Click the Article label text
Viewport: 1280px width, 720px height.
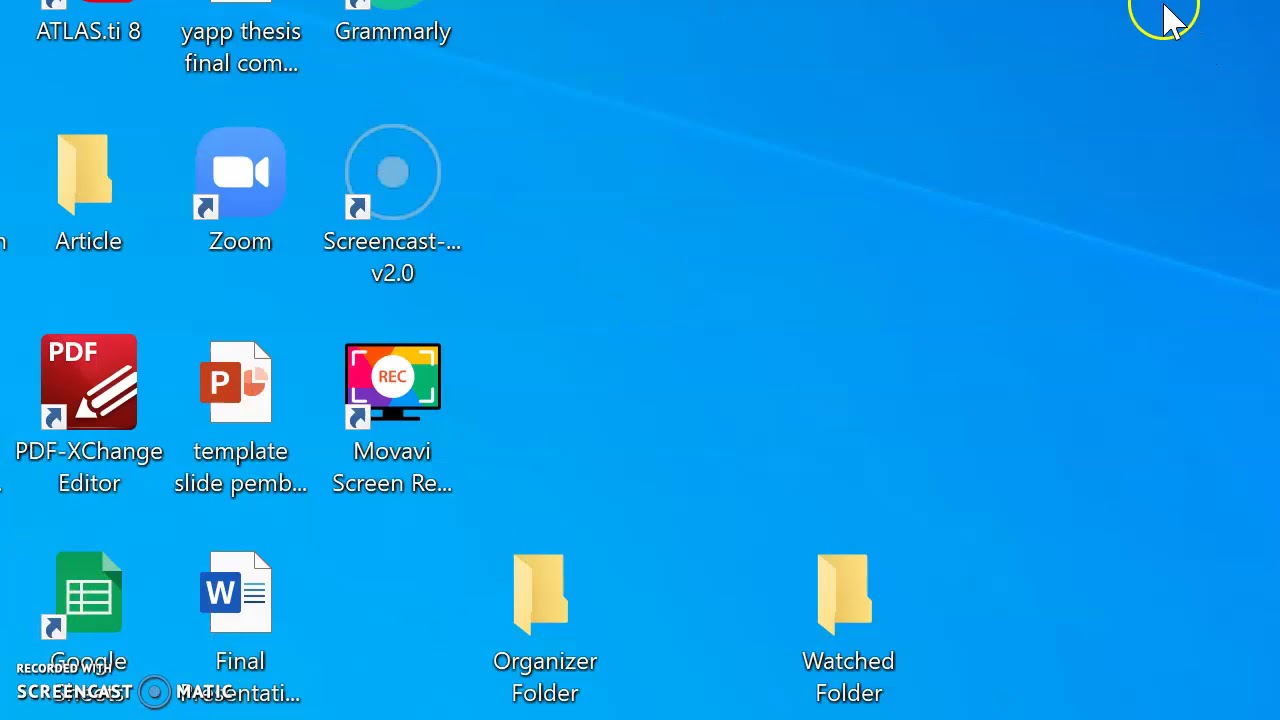[88, 241]
